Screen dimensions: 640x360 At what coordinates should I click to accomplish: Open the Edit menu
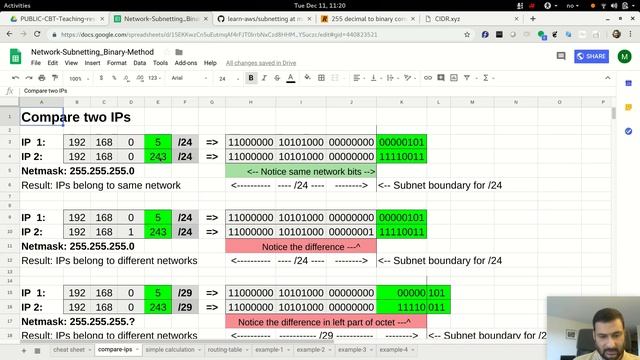pyautogui.click(x=52, y=63)
